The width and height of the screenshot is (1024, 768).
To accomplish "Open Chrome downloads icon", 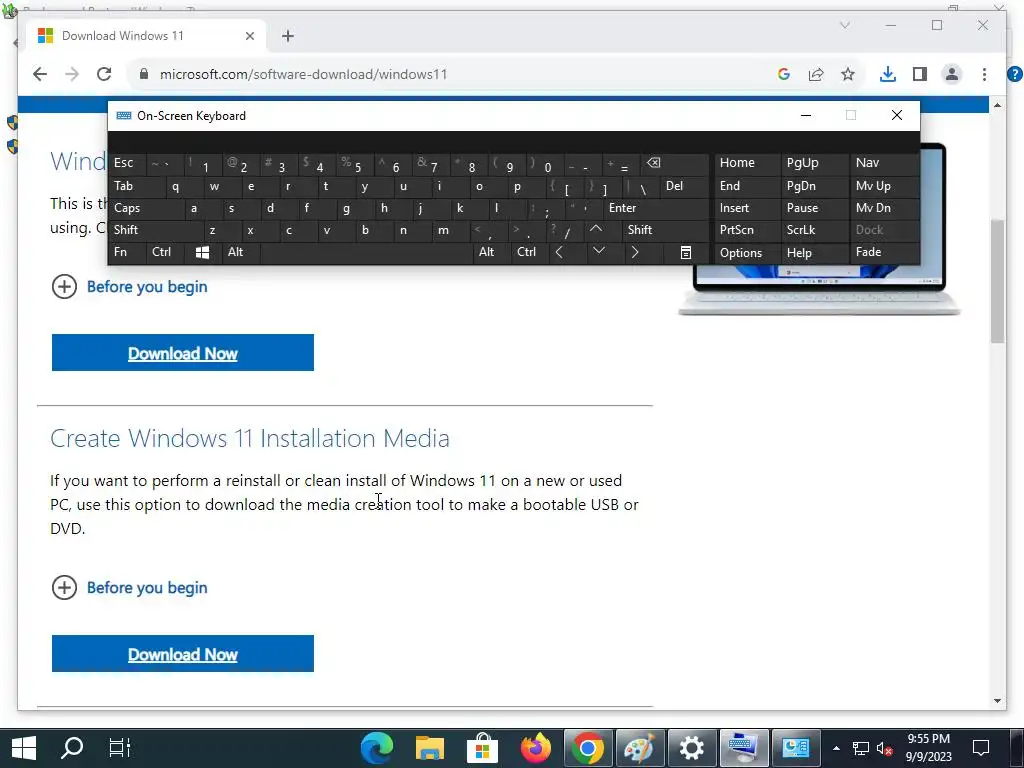I will (x=888, y=74).
